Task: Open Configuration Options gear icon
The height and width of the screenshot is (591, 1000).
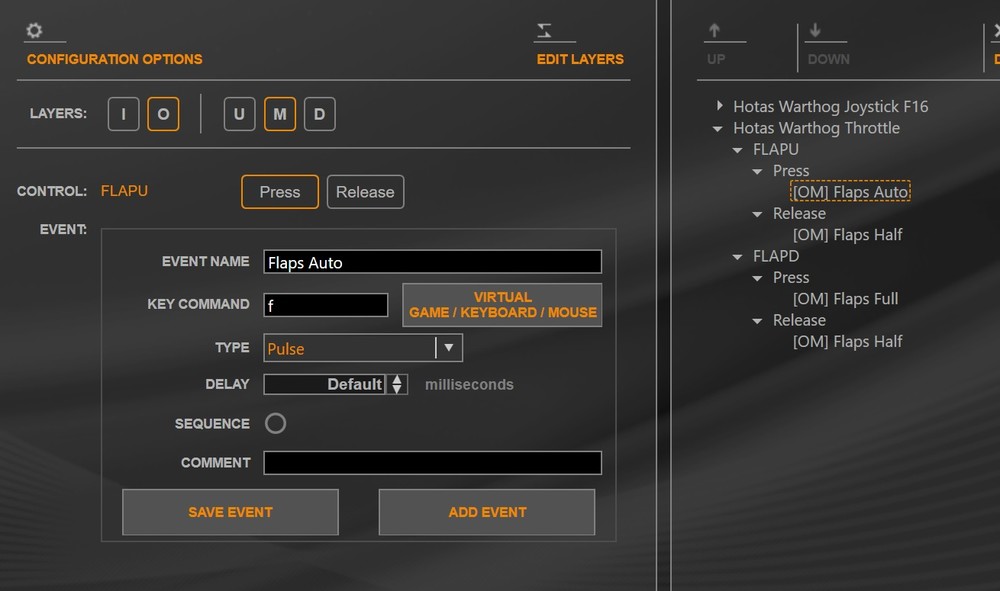Action: 34,30
